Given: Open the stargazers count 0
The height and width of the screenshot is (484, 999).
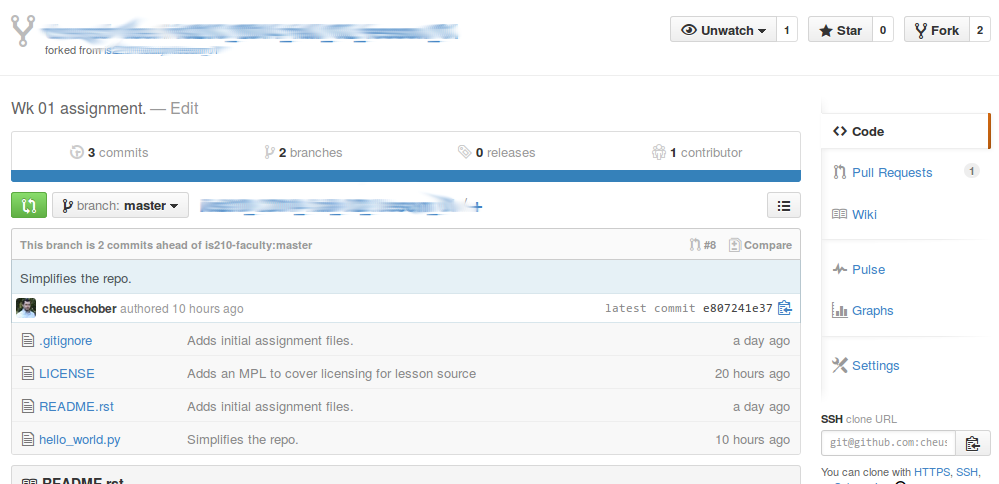Looking at the screenshot, I should point(882,30).
